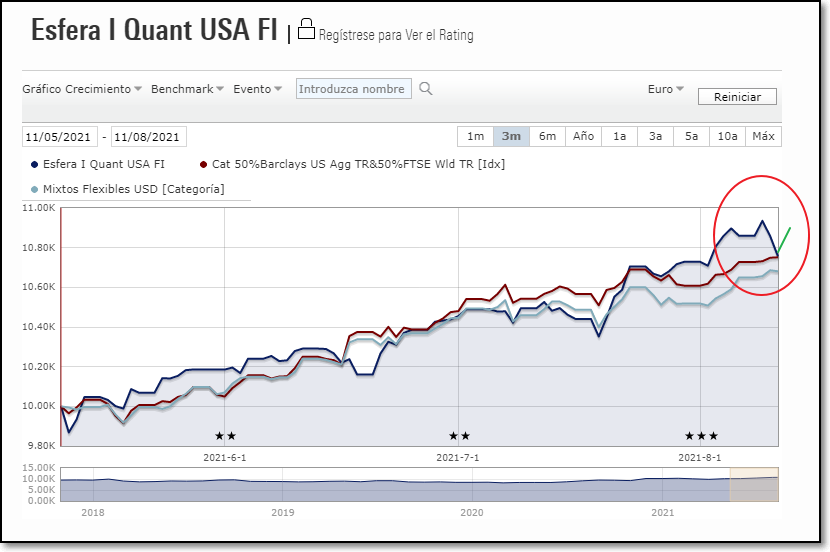
Task: Toggle the Cat 50%Barclays US Agg legend entry
Action: [352, 164]
